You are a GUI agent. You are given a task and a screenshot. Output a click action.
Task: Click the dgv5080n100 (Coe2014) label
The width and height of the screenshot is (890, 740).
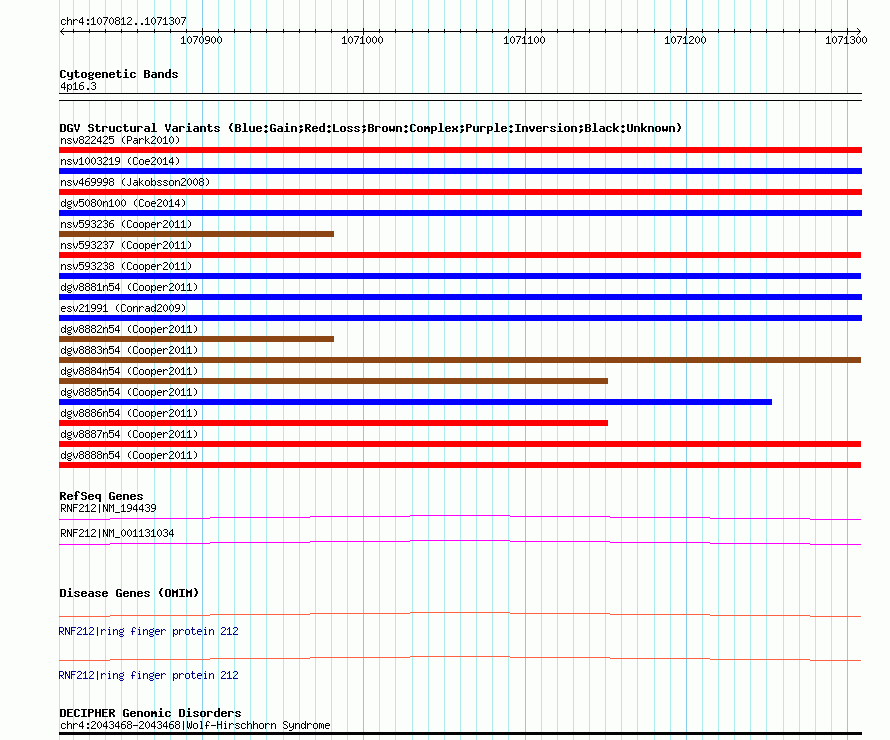tap(123, 203)
